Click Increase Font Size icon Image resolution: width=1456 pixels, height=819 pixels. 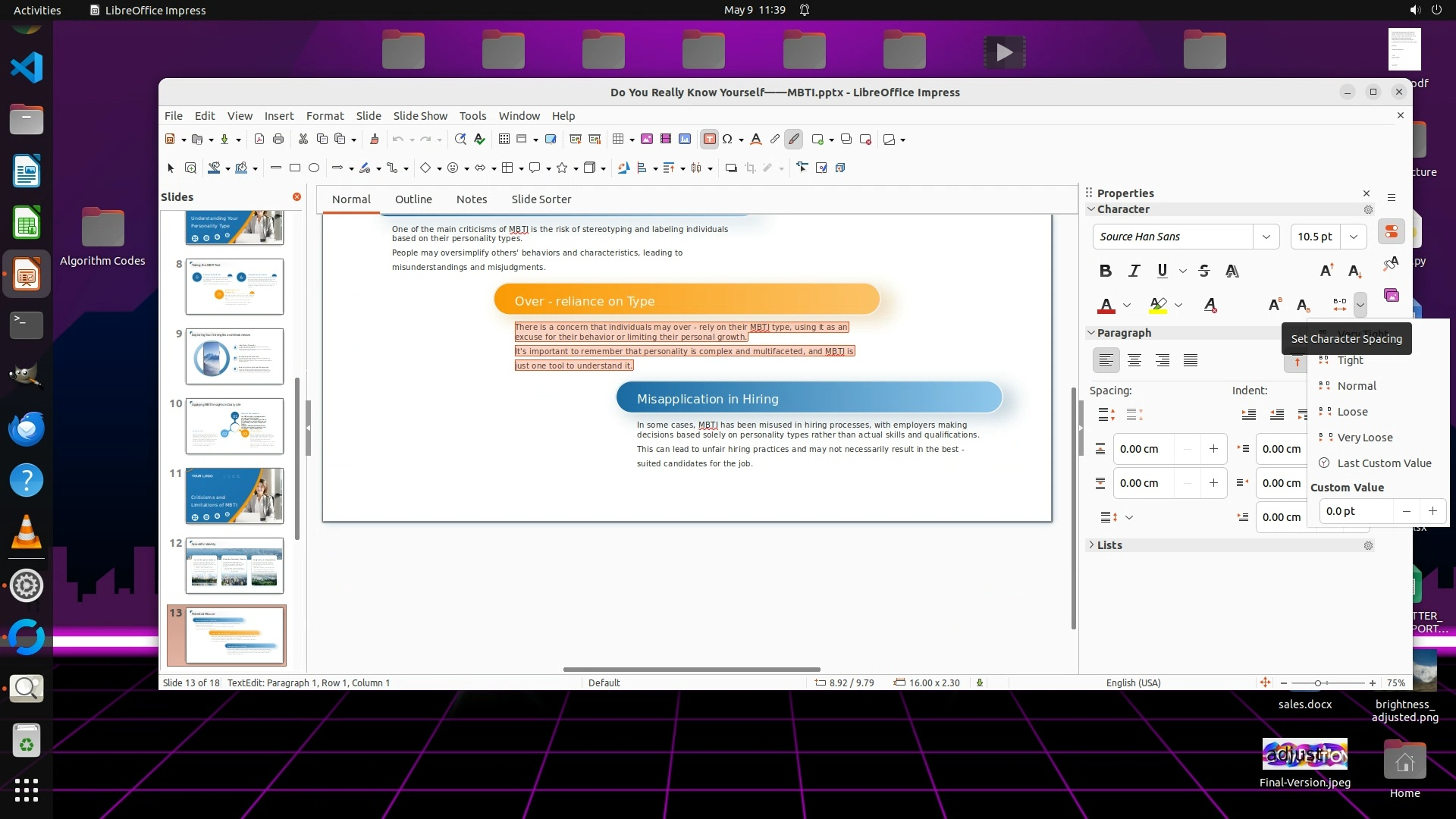coord(1326,271)
